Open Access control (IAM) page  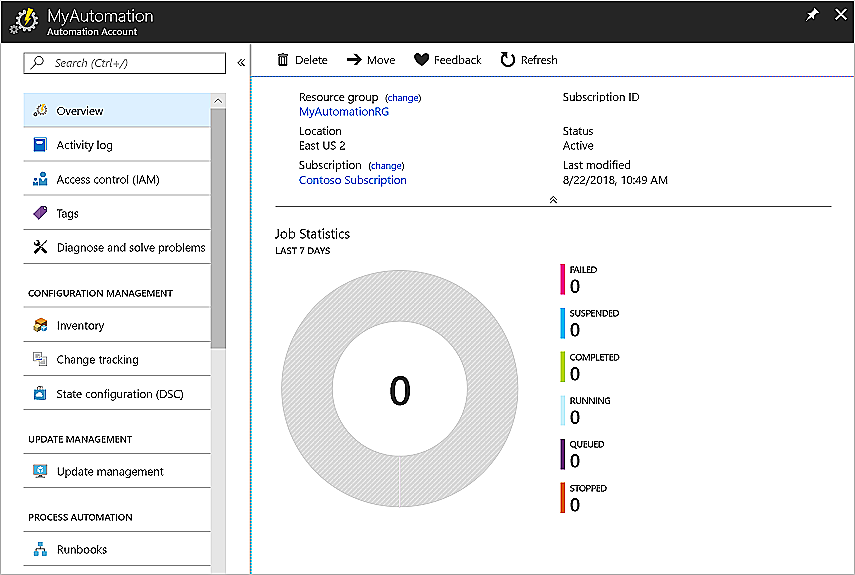click(x=107, y=180)
